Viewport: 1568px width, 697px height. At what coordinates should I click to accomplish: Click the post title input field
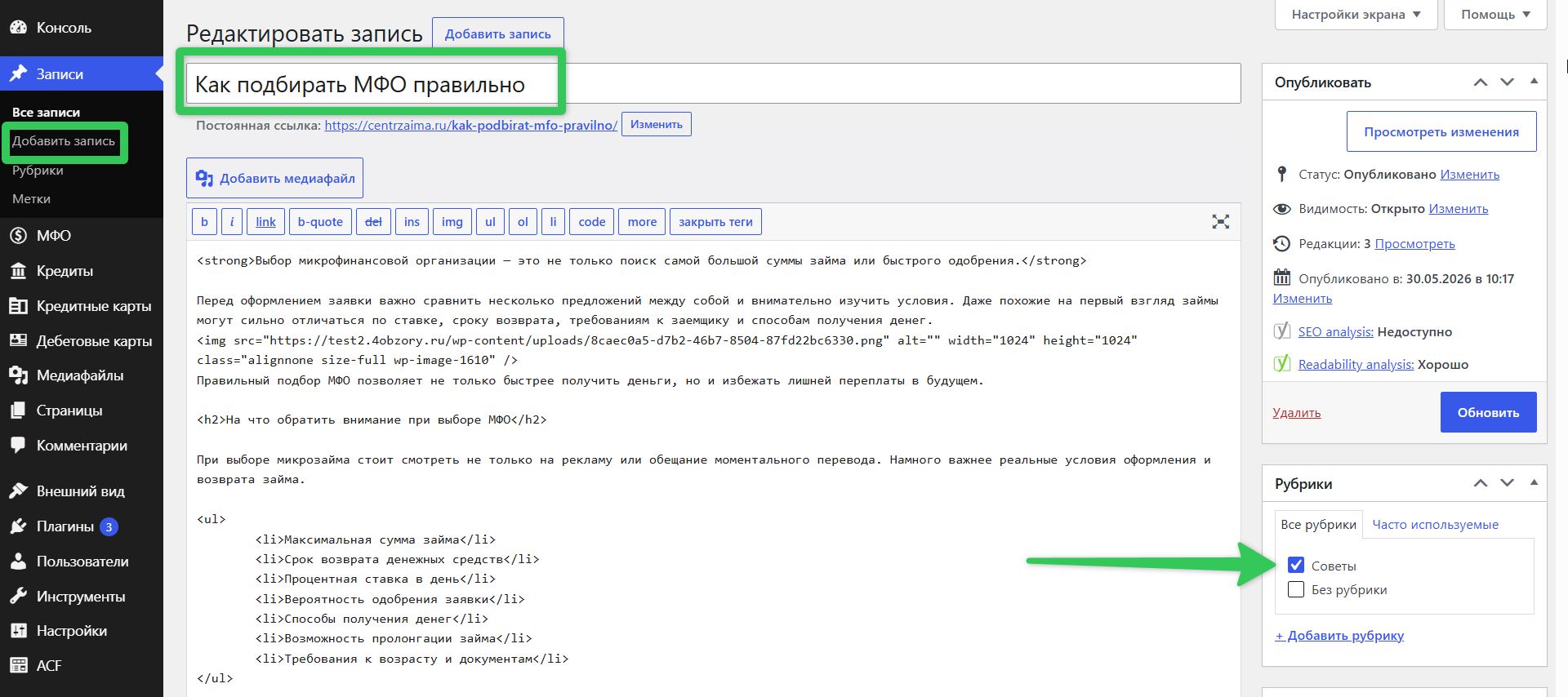point(713,83)
